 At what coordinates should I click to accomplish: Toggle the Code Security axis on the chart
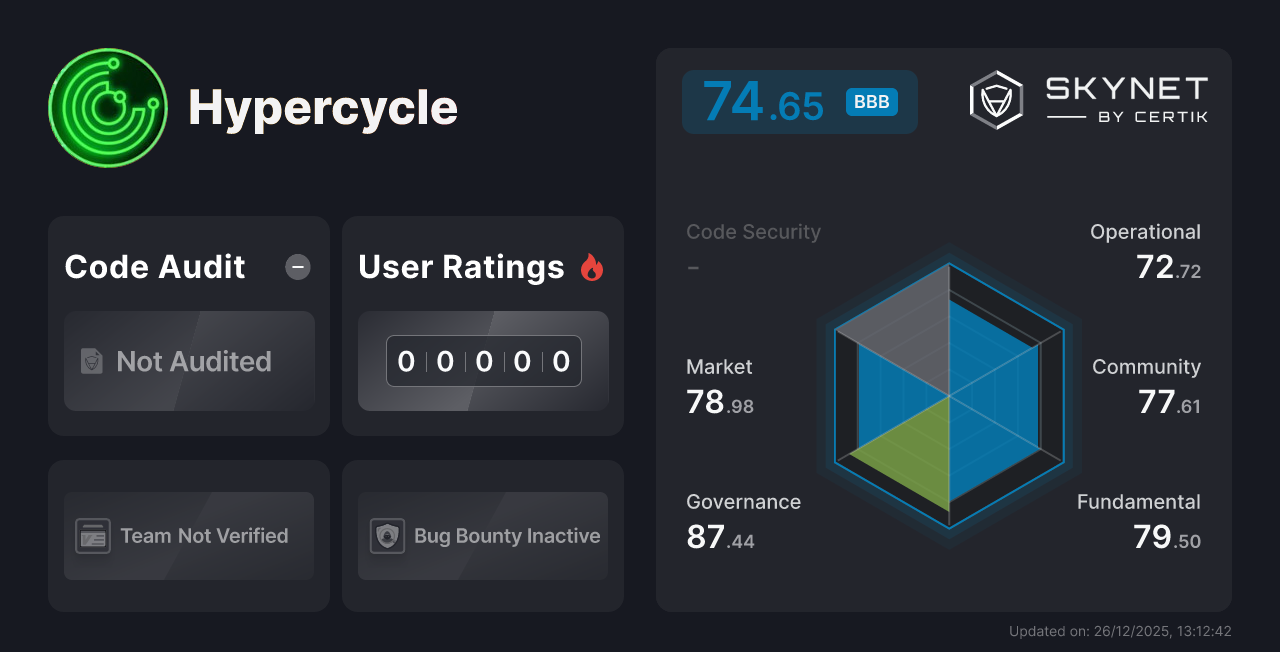pyautogui.click(x=753, y=231)
